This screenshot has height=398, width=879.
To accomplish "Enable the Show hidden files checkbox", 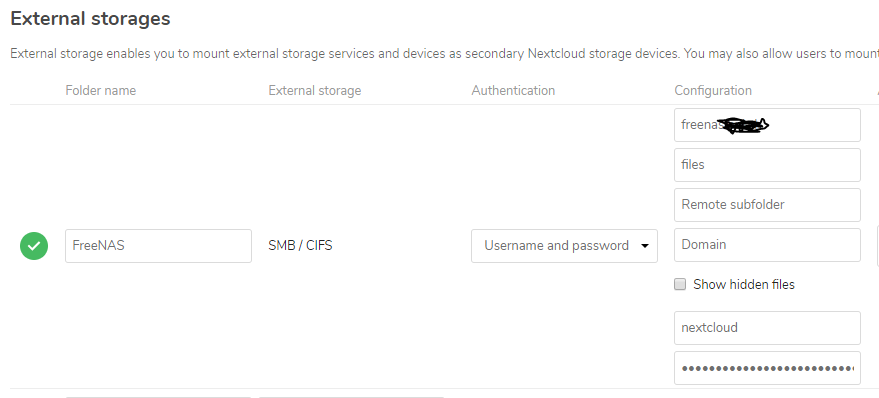I will pyautogui.click(x=680, y=284).
